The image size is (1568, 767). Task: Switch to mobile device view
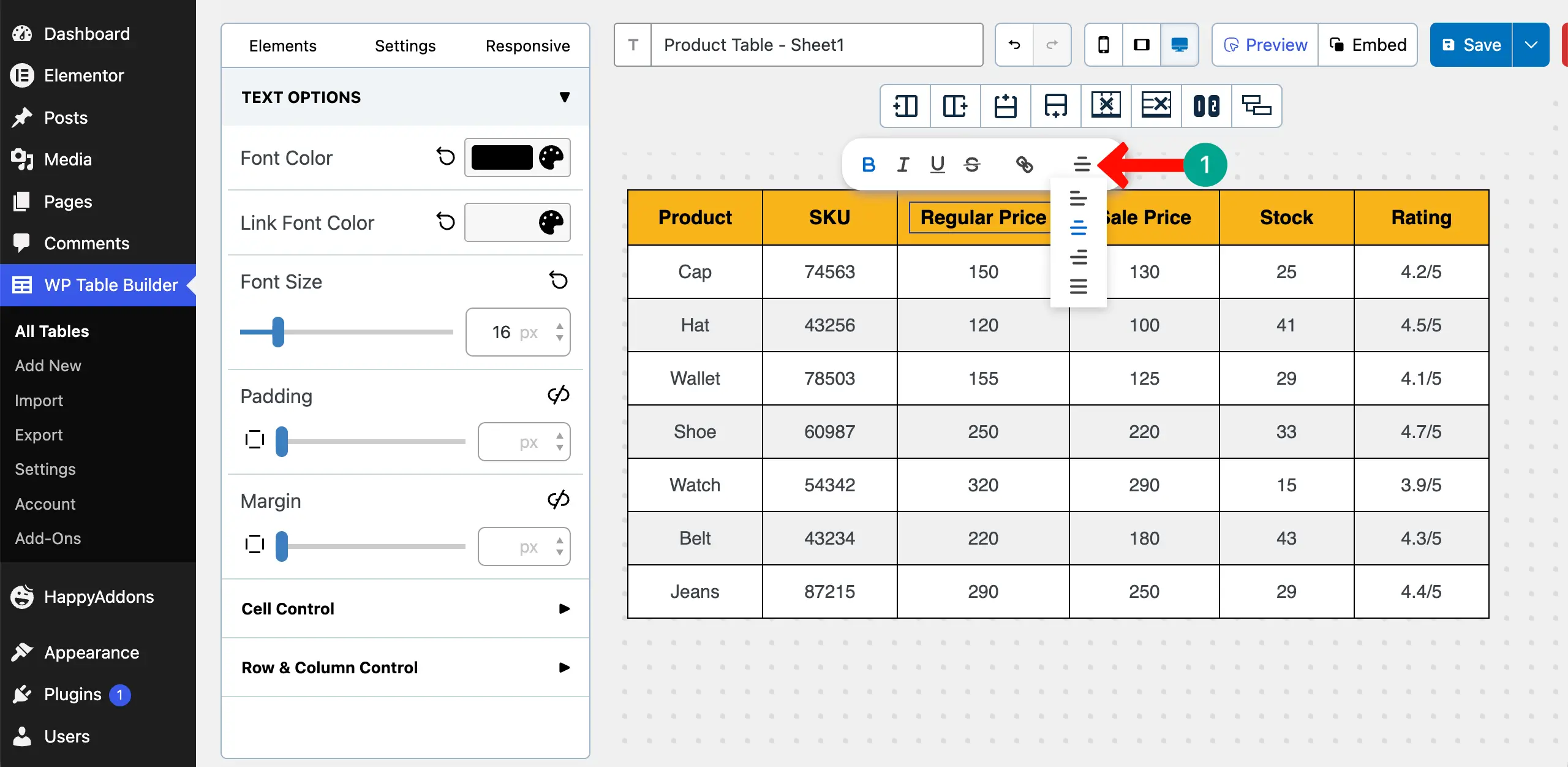coord(1103,45)
